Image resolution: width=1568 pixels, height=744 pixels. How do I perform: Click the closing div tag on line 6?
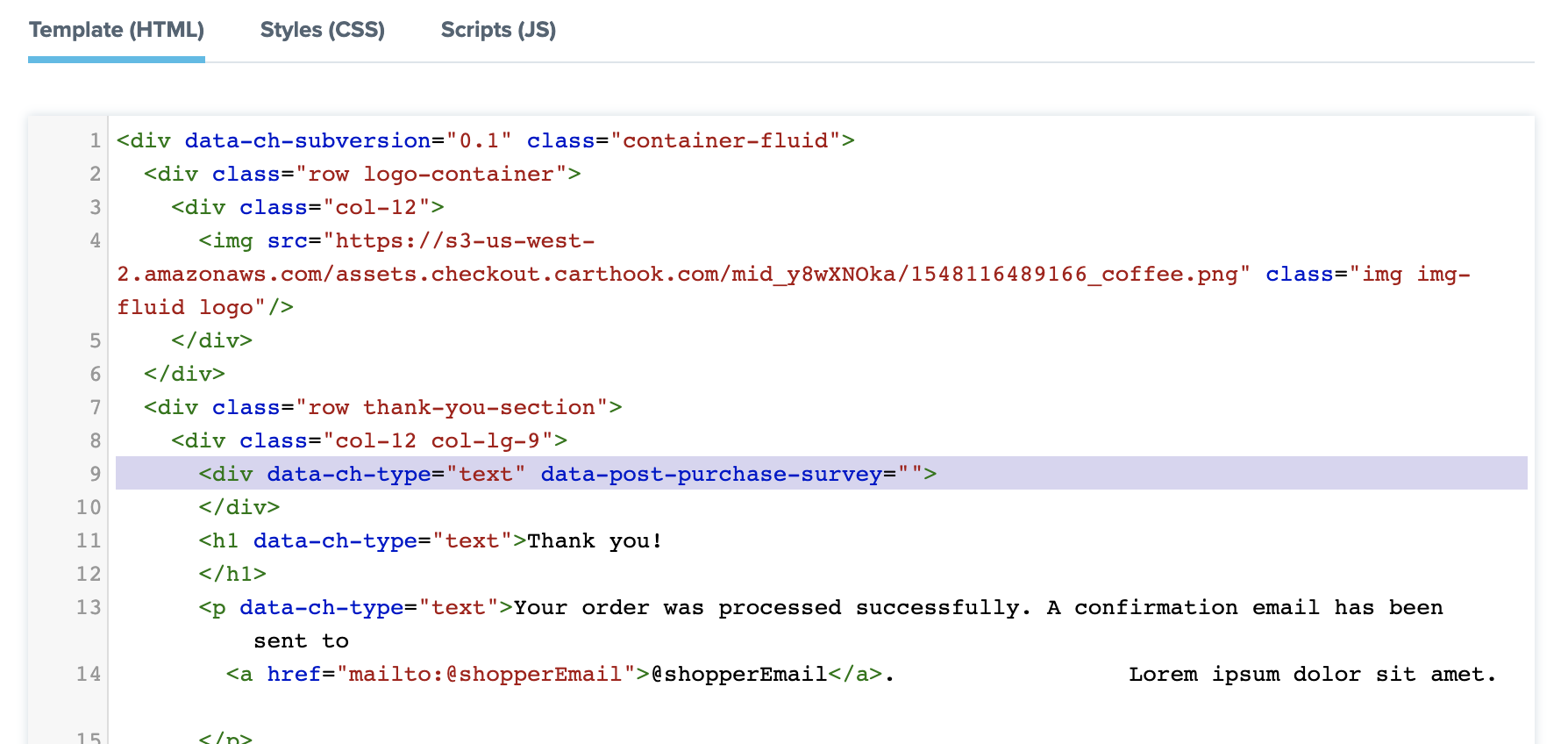185,374
